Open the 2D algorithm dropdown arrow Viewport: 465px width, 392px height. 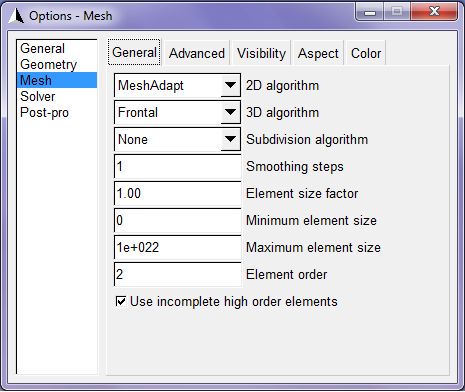point(230,85)
